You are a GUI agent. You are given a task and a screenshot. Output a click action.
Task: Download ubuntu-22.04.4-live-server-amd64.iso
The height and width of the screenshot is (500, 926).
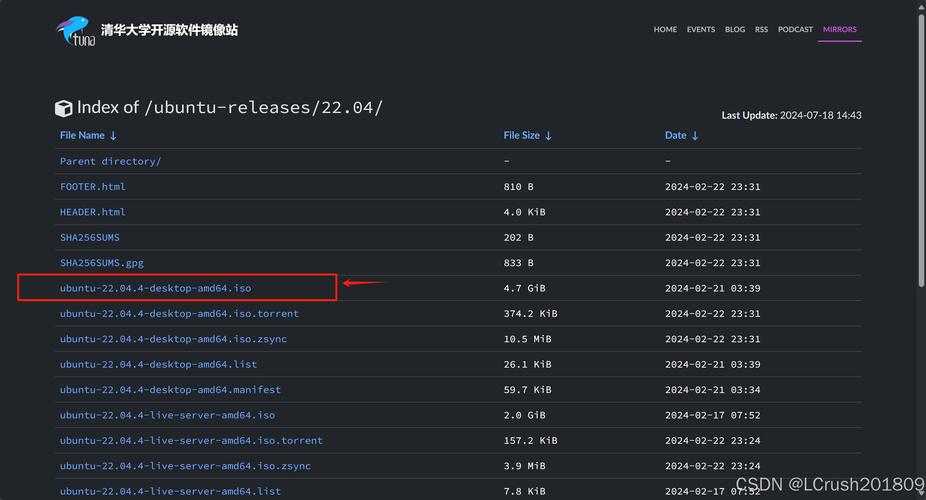point(167,415)
